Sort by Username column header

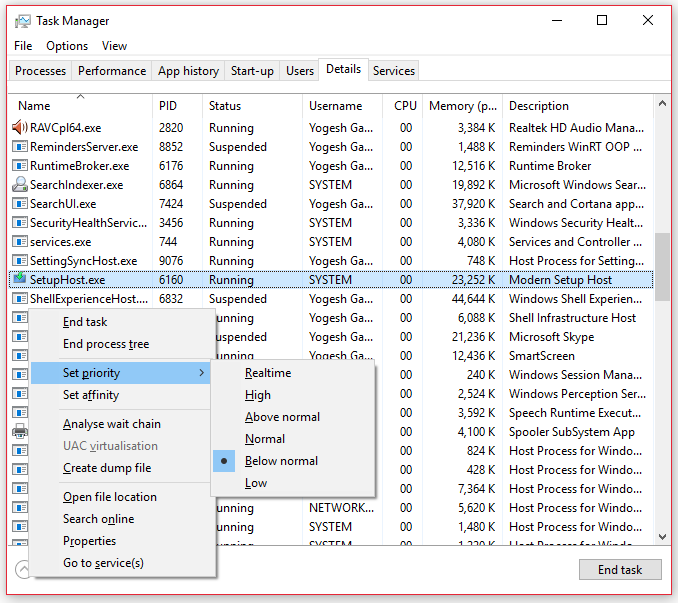(x=342, y=105)
